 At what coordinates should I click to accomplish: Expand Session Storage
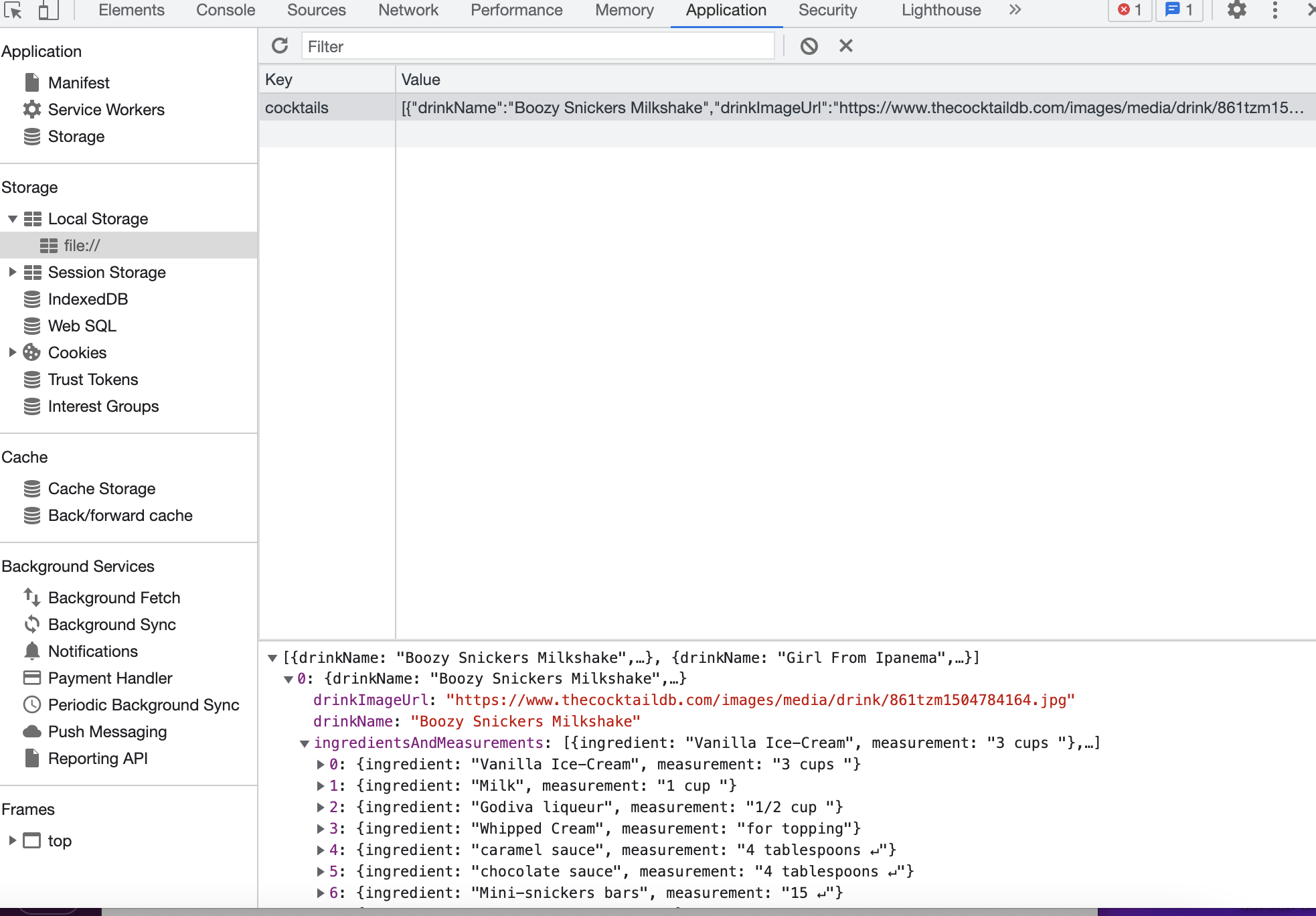click(12, 272)
